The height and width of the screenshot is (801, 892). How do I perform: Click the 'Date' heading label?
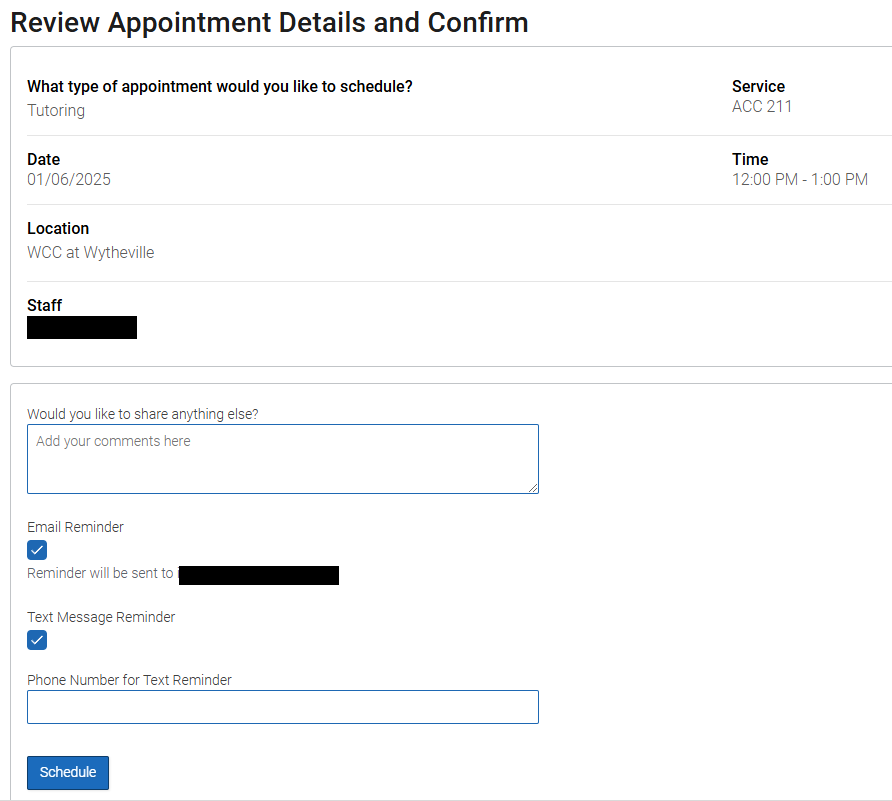tap(43, 159)
